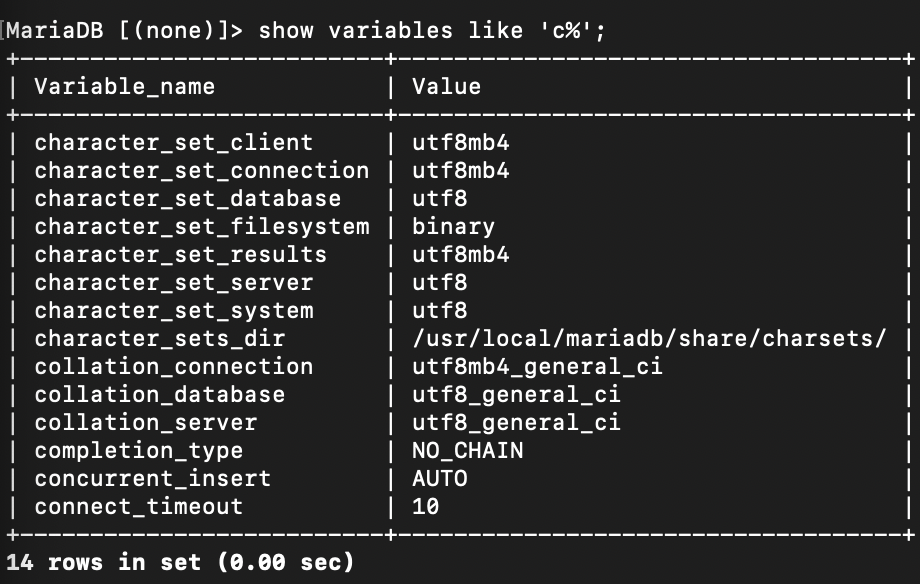Click the character_set_results variable name
This screenshot has height=584, width=920.
pos(180,255)
